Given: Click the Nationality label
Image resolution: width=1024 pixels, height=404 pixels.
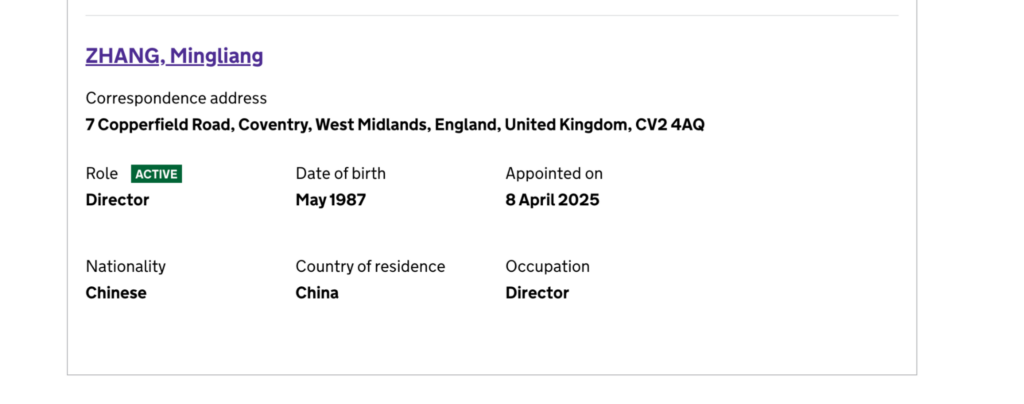Looking at the screenshot, I should [126, 267].
